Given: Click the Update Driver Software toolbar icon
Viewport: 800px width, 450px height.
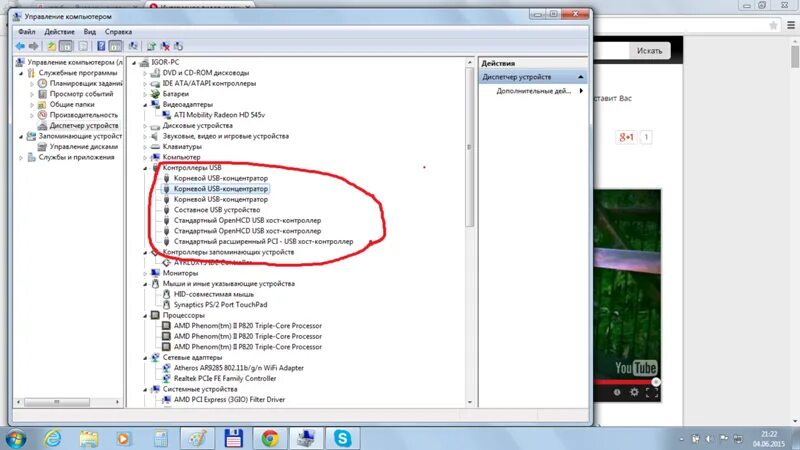Looking at the screenshot, I should coord(151,46).
